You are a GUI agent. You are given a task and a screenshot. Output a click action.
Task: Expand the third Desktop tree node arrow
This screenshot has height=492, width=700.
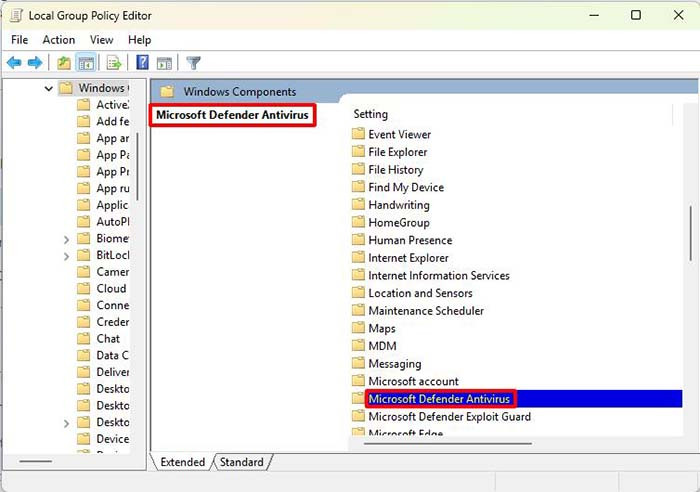coord(67,423)
